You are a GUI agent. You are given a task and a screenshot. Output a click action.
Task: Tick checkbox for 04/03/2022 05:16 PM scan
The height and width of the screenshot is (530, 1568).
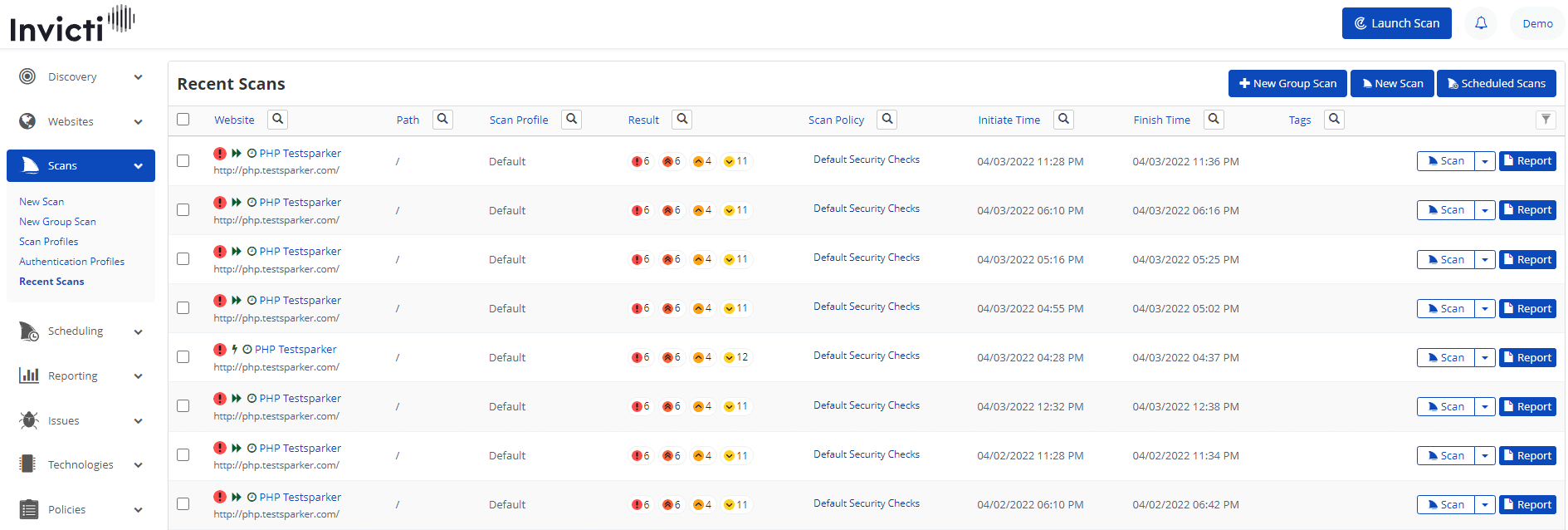183,258
